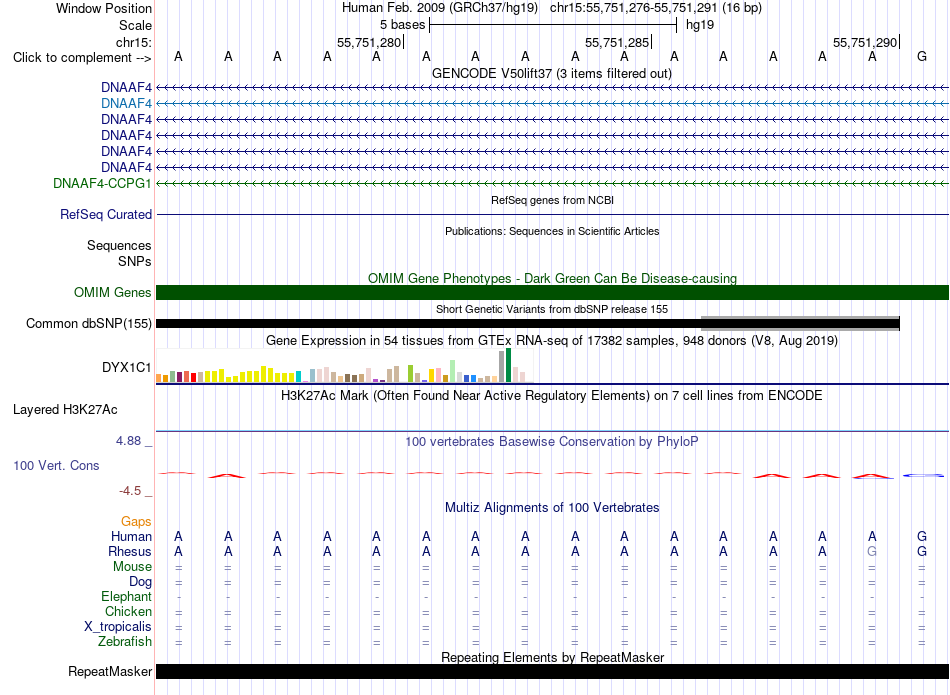Click the light green GTEx expression bar
The height and width of the screenshot is (695, 950).
pos(453,371)
